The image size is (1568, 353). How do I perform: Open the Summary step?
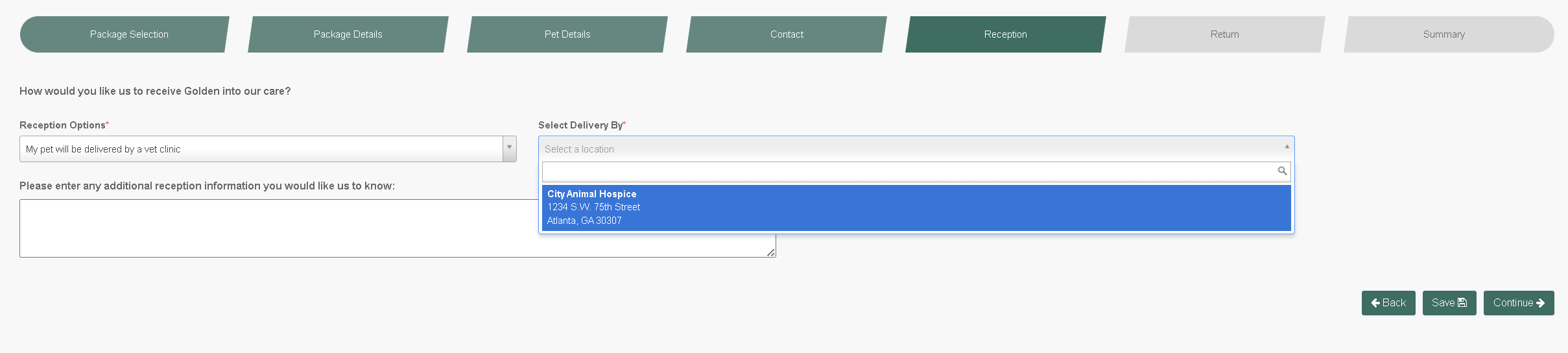(x=1443, y=34)
